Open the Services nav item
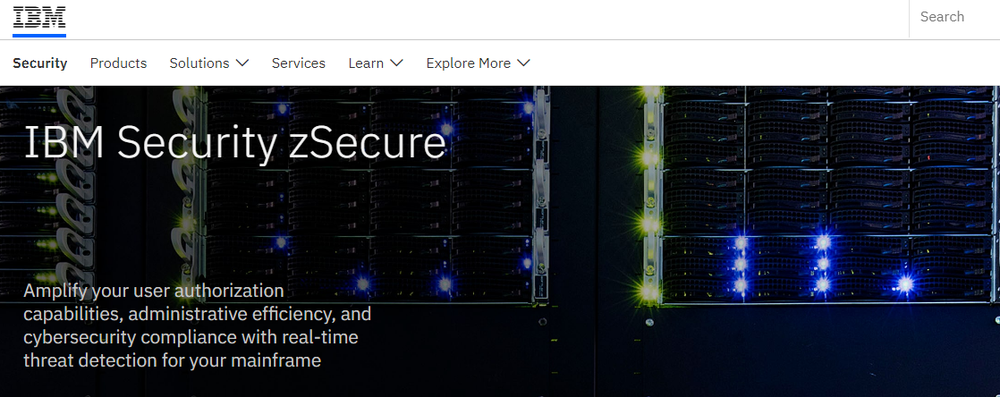 click(298, 63)
